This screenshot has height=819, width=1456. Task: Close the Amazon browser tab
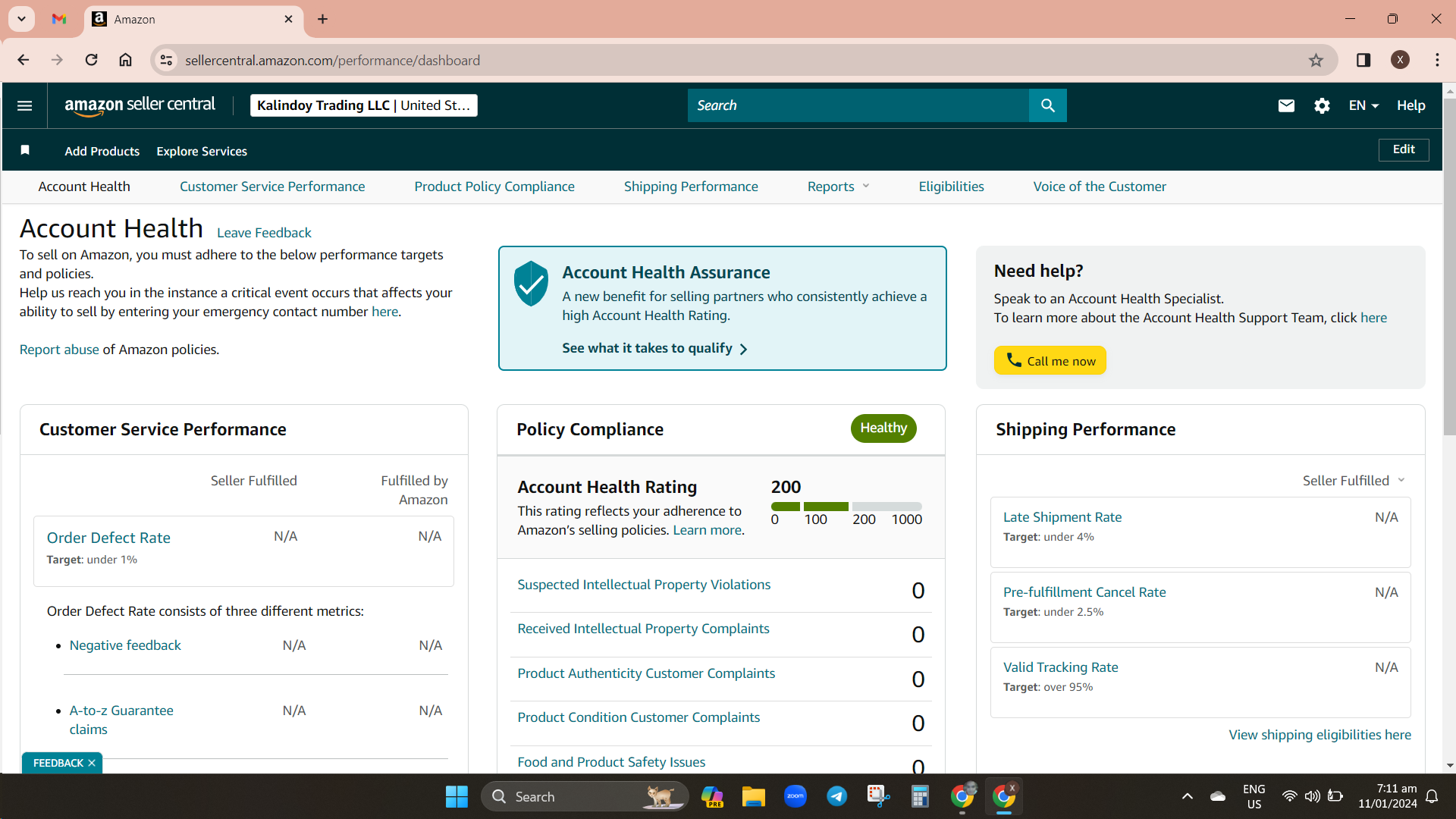point(288,19)
